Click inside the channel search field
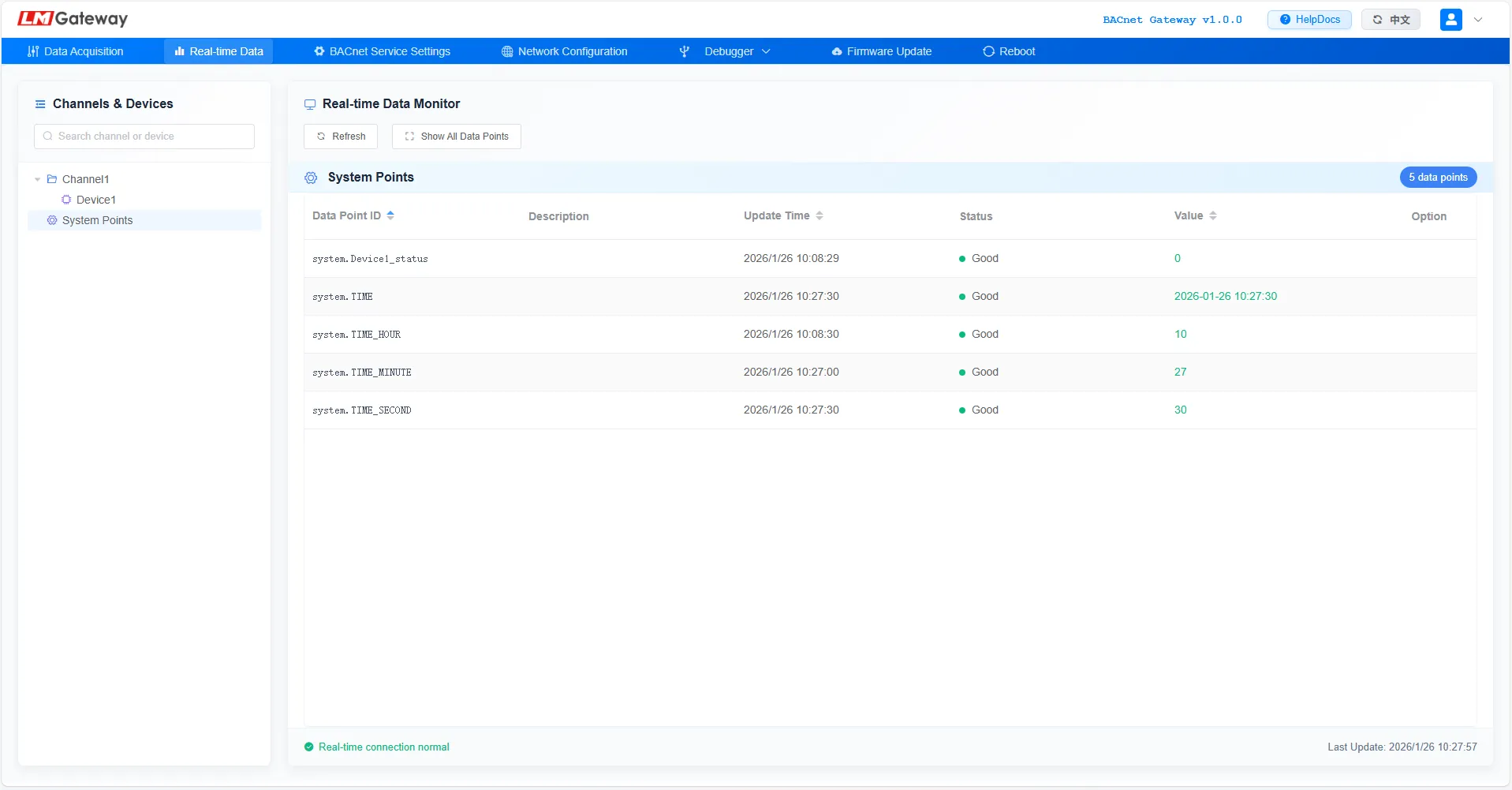Viewport: 1512px width, 790px height. click(144, 136)
